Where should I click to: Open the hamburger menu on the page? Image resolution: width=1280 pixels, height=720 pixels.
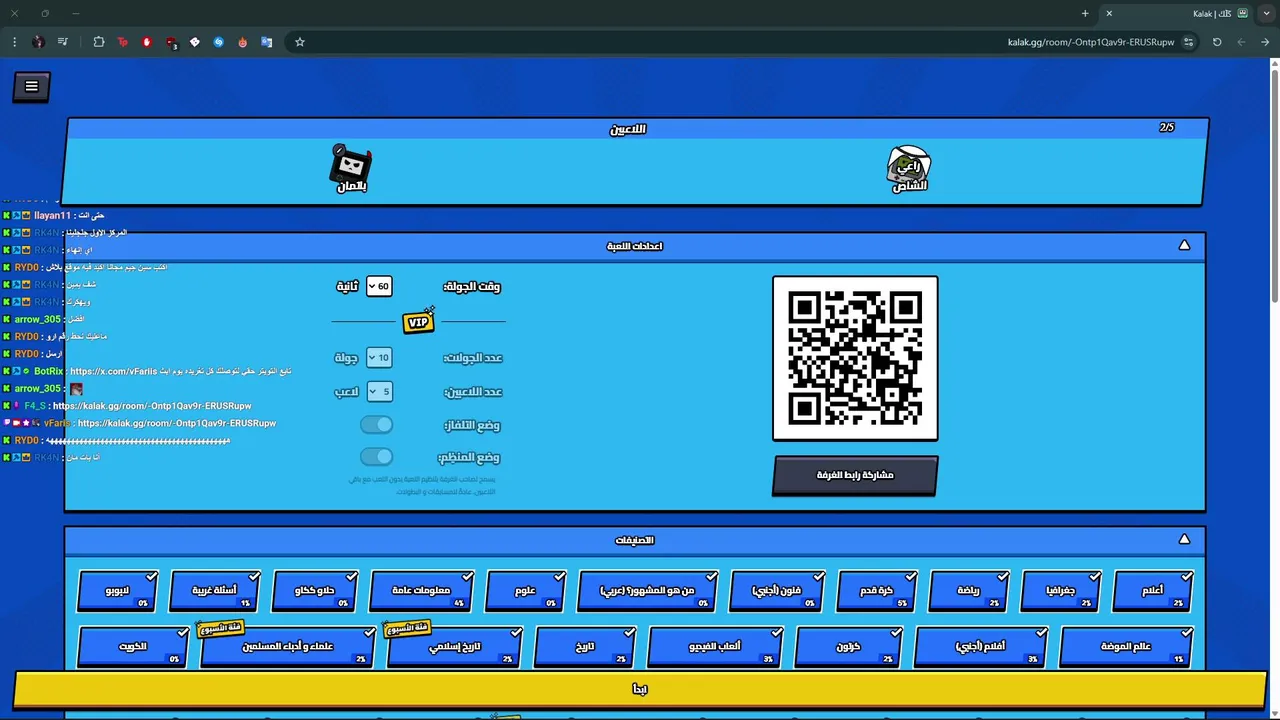(x=31, y=87)
